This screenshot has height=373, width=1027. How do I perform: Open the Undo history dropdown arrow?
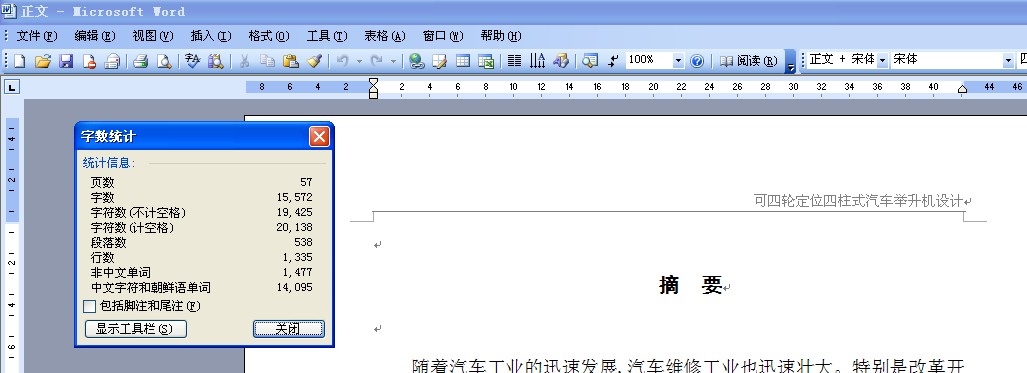359,61
